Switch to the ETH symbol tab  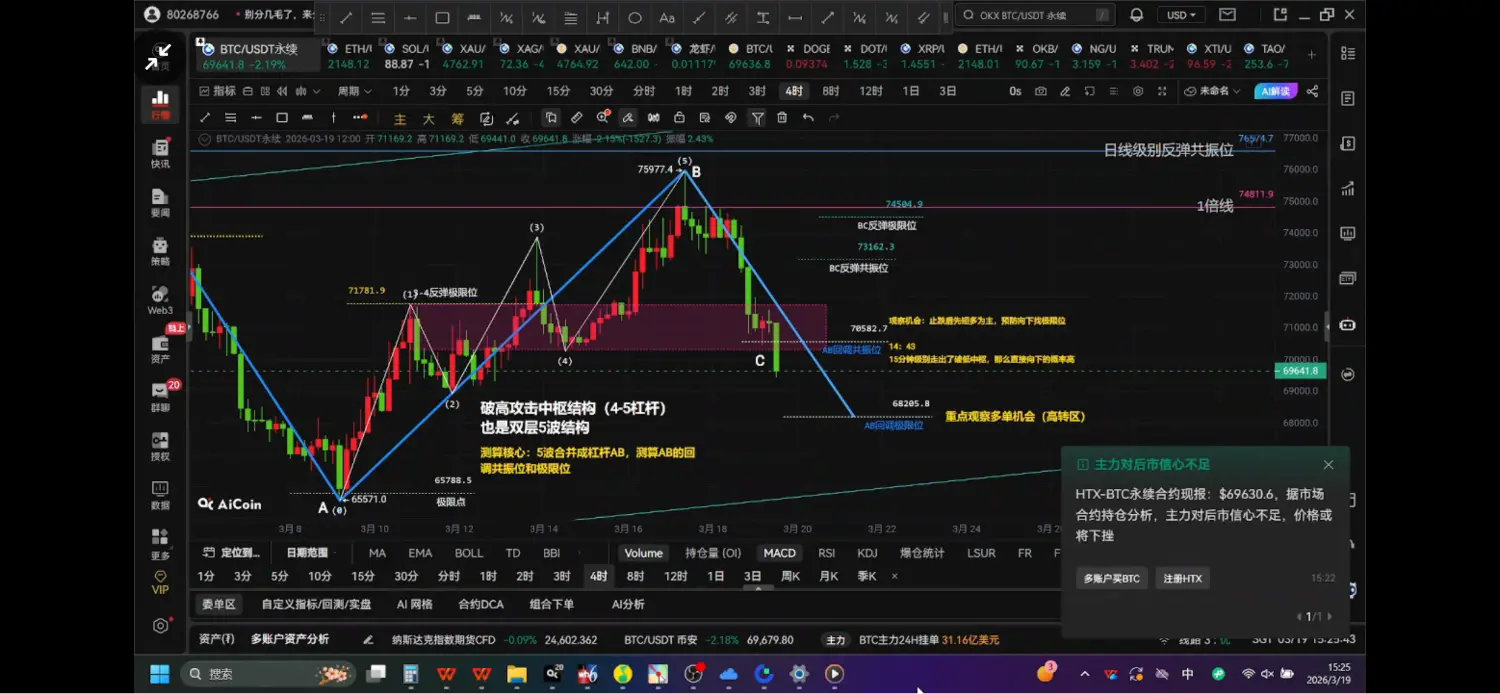(x=350, y=56)
